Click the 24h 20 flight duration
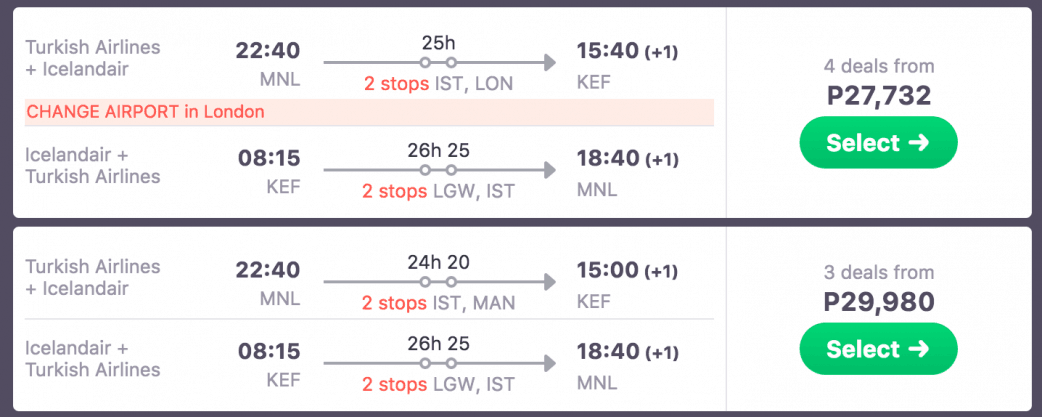Image resolution: width=1042 pixels, height=417 pixels. (x=438, y=264)
